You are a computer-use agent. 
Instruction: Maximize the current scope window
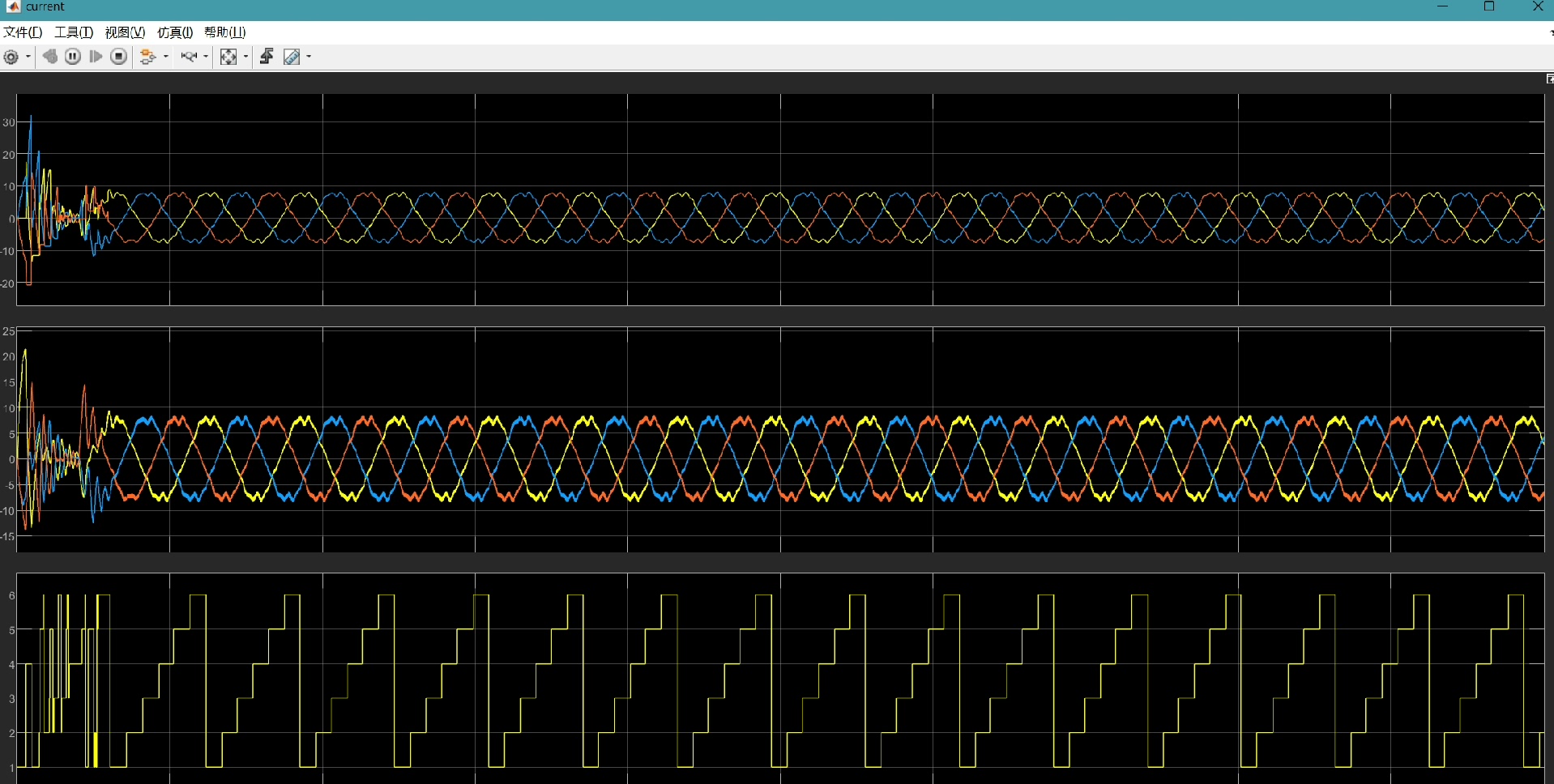pos(1489,6)
